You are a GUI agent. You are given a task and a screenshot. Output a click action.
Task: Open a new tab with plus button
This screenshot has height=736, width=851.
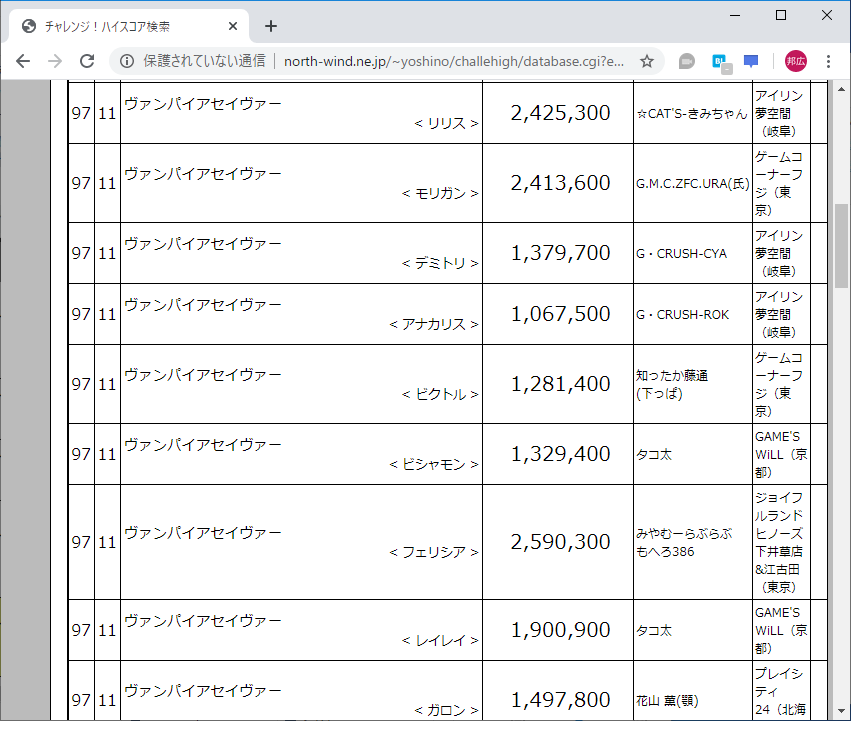[271, 26]
